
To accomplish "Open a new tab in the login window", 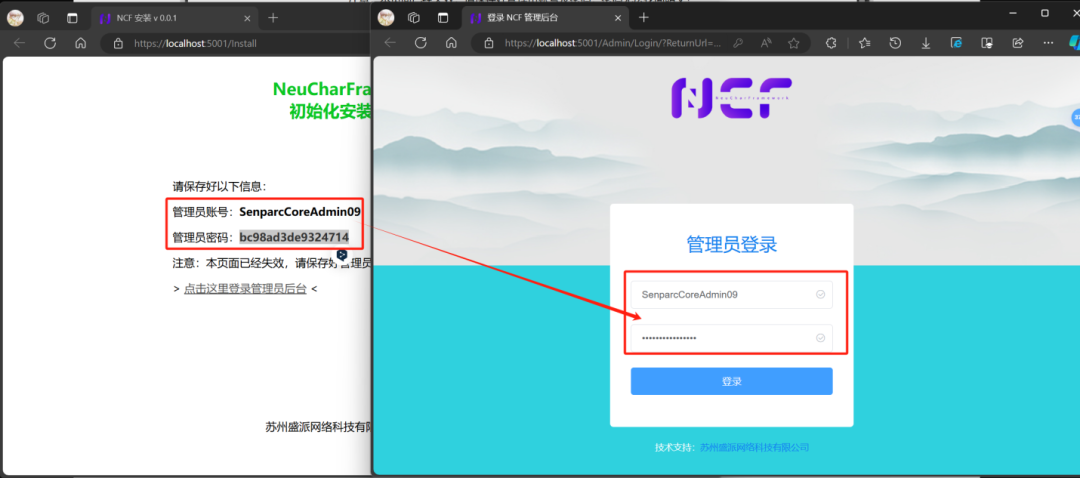I will 643,18.
